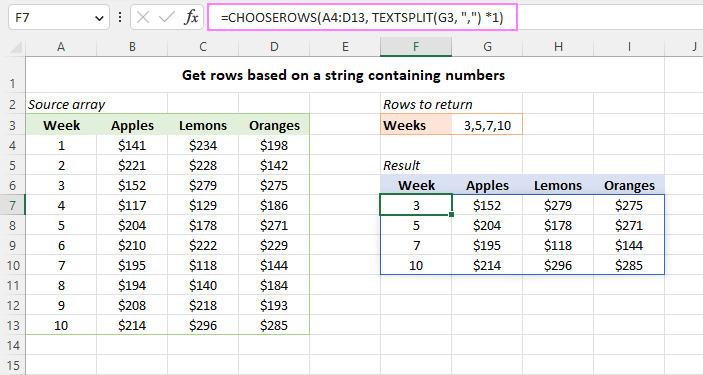Screen dimensions: 703x375
Task: Click the 'Result' label cell
Action: tap(416, 165)
